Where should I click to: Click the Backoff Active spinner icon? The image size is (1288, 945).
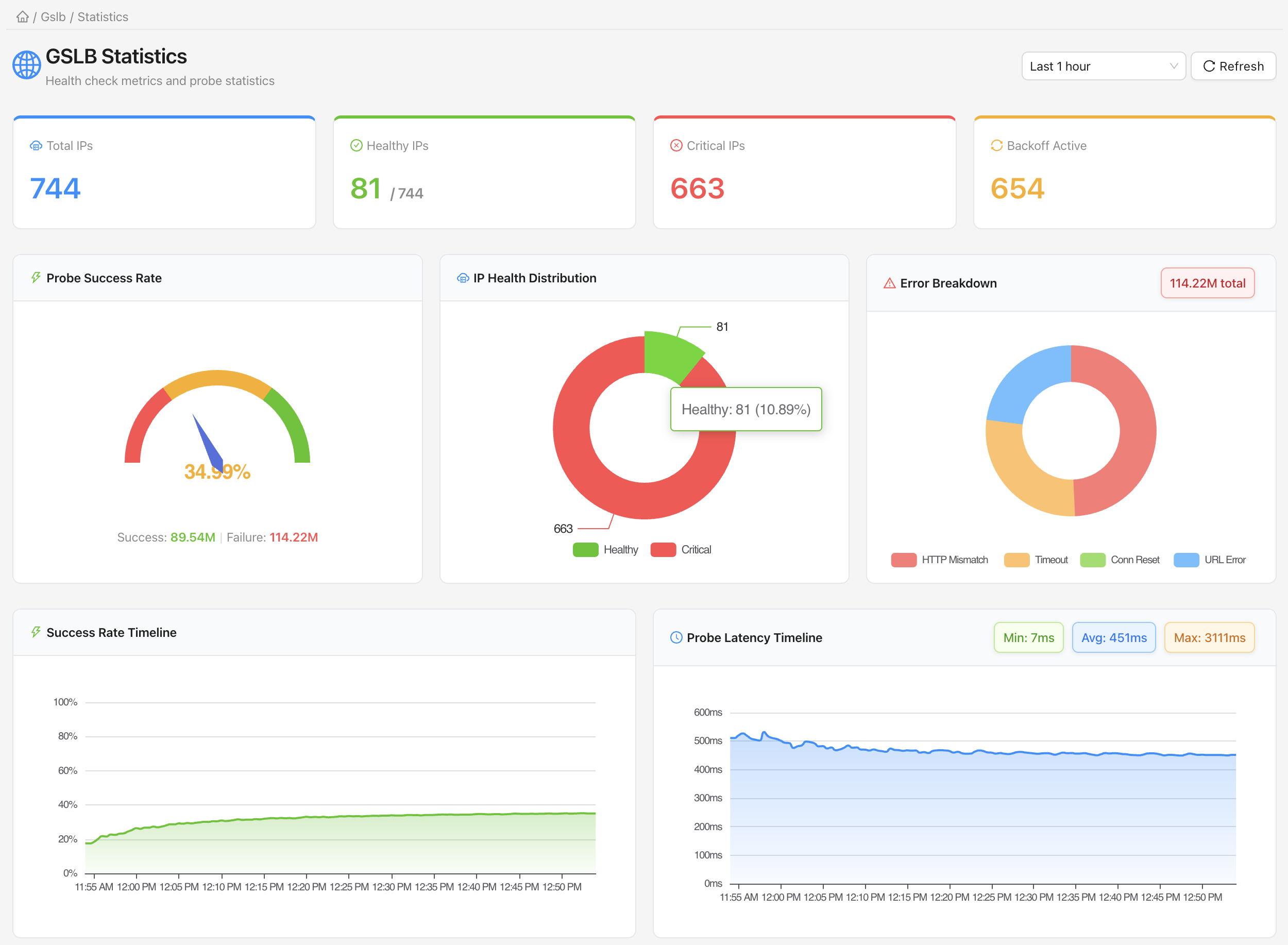pos(996,145)
